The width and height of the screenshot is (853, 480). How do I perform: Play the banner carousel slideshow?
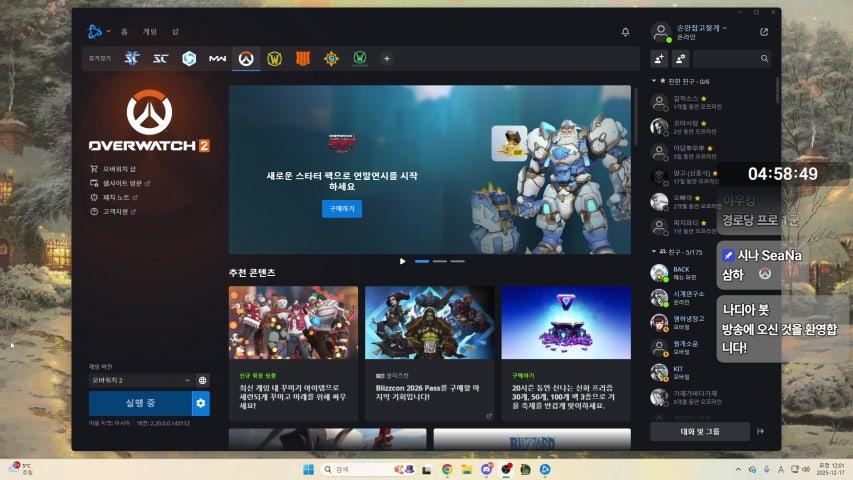tap(403, 261)
